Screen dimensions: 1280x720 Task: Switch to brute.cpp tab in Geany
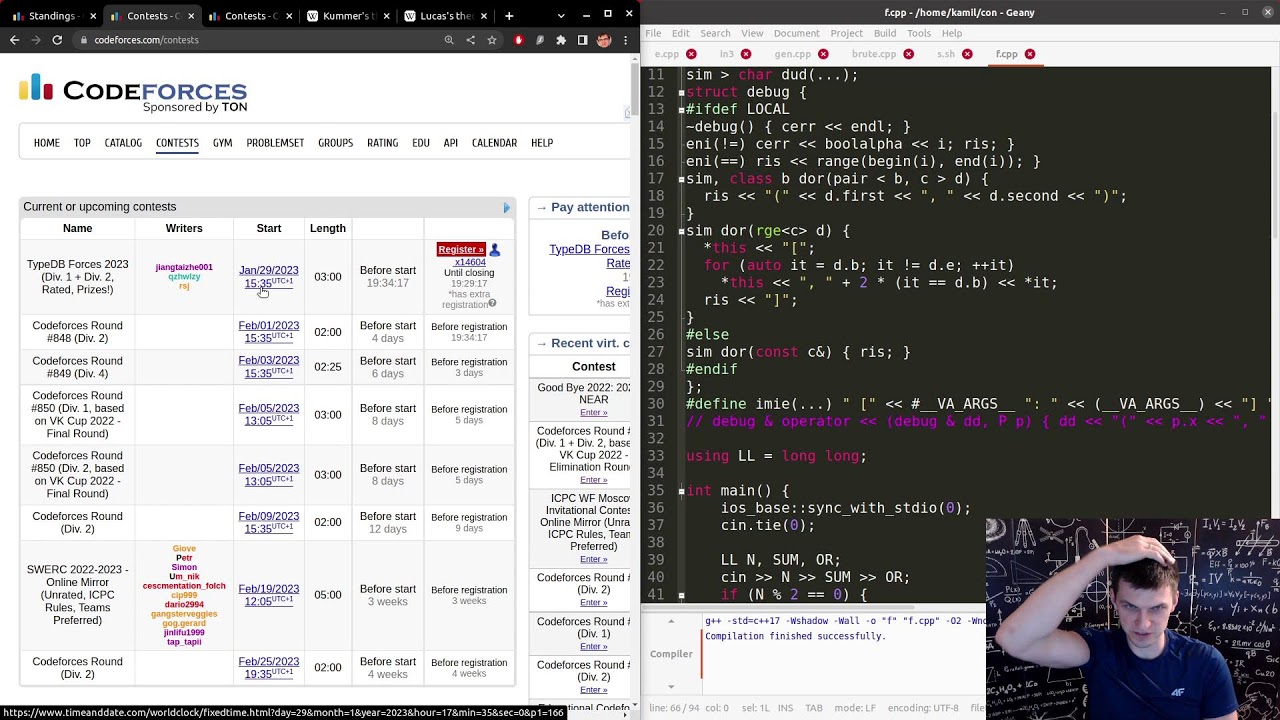pos(874,54)
